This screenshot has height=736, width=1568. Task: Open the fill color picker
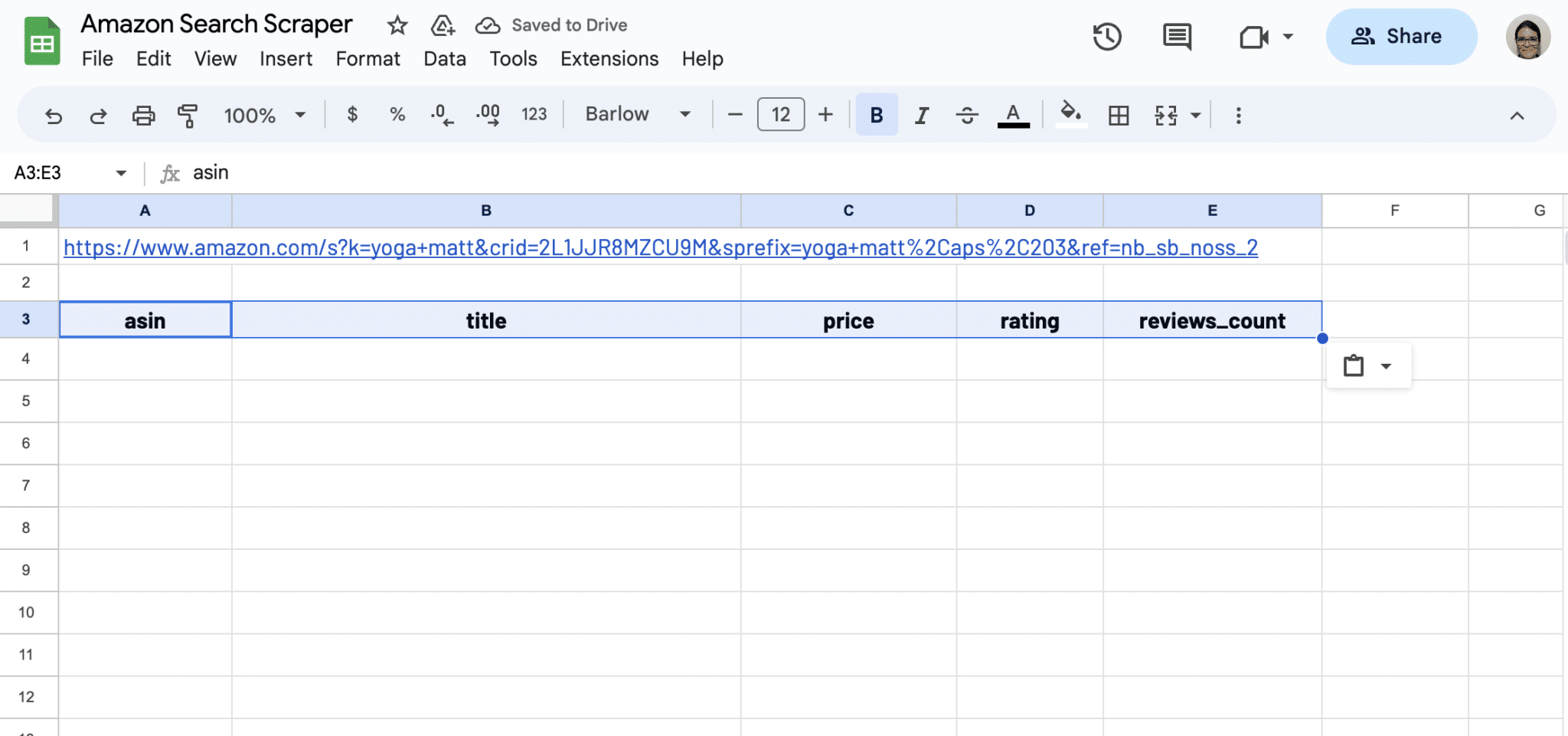coord(1070,115)
